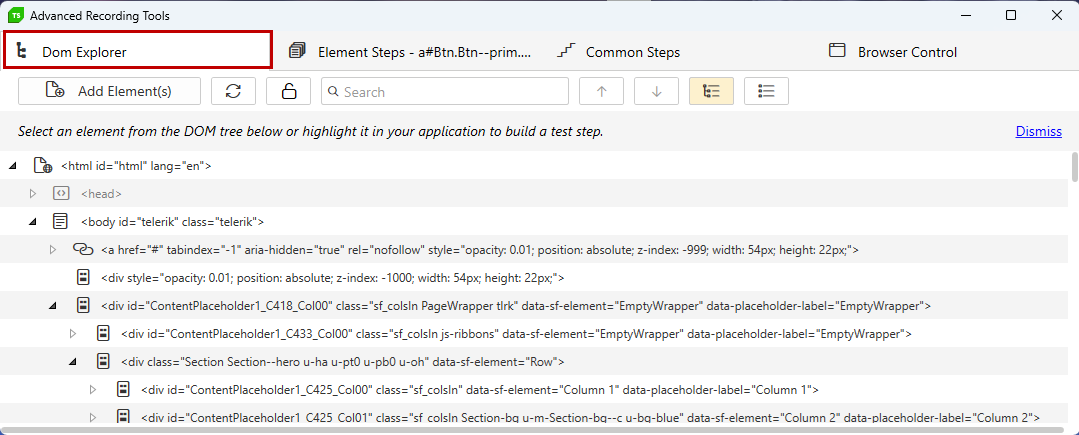The width and height of the screenshot is (1079, 435).
Task: Expand the head node
Action: (32, 194)
